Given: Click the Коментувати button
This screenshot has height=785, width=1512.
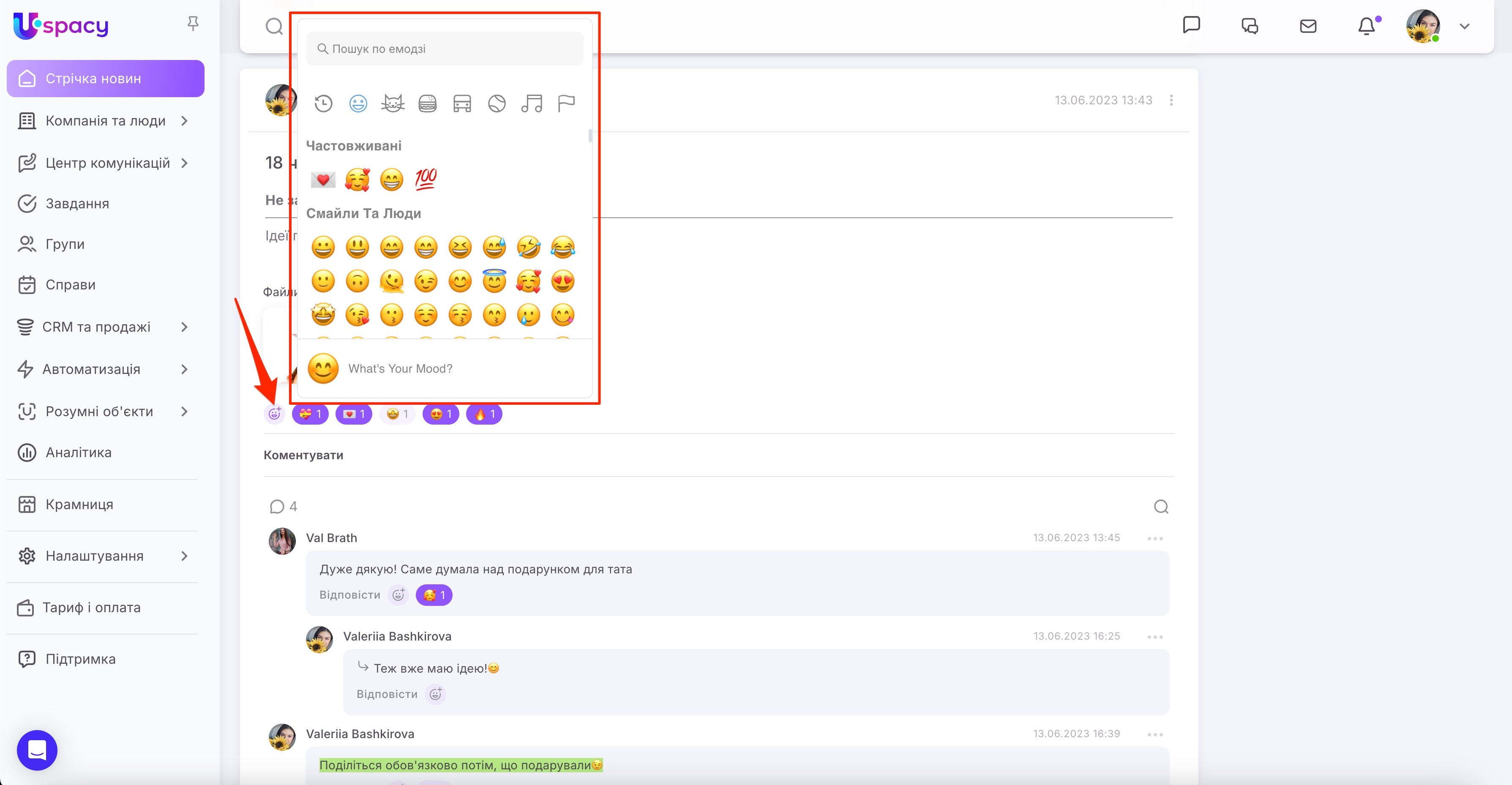Looking at the screenshot, I should pyautogui.click(x=303, y=455).
